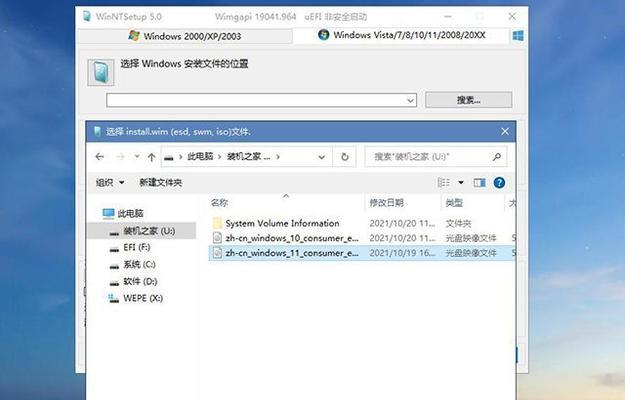Select zh-cn_windows_11_consumer ISO file

click(362, 253)
